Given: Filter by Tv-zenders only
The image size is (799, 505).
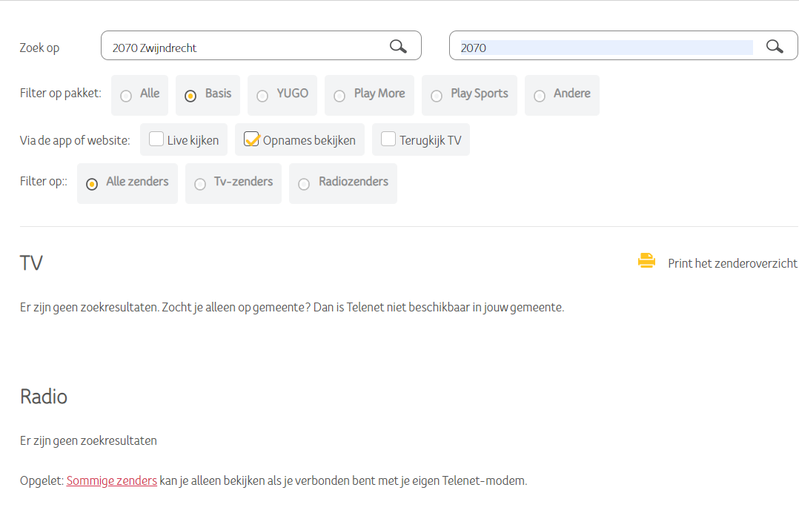Looking at the screenshot, I should pos(200,184).
